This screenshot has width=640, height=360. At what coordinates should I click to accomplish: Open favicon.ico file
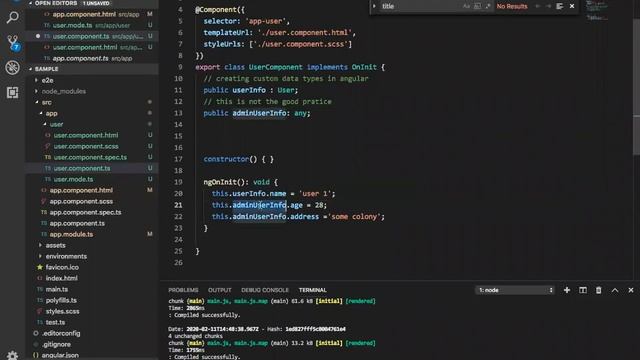click(x=62, y=267)
